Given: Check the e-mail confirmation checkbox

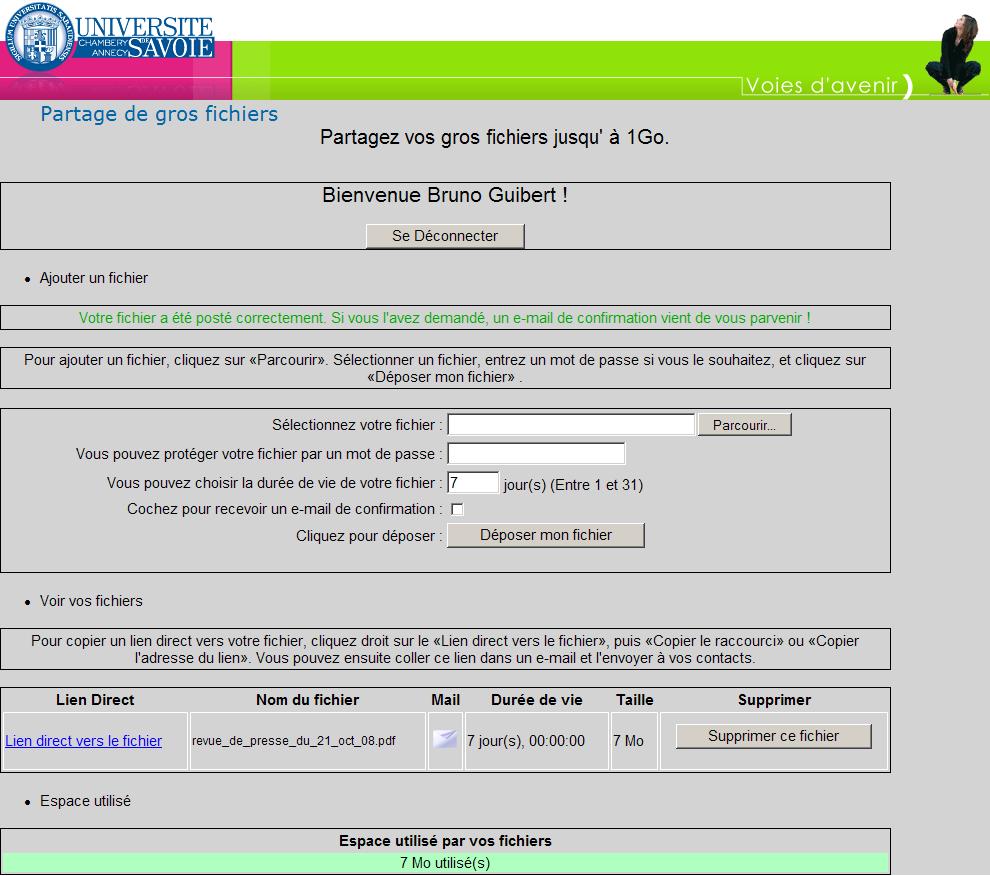Looking at the screenshot, I should coord(457,510).
